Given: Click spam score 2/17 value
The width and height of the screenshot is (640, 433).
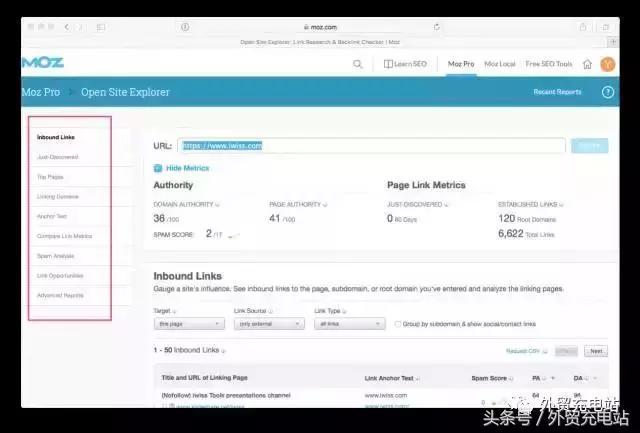Looking at the screenshot, I should (x=214, y=233).
